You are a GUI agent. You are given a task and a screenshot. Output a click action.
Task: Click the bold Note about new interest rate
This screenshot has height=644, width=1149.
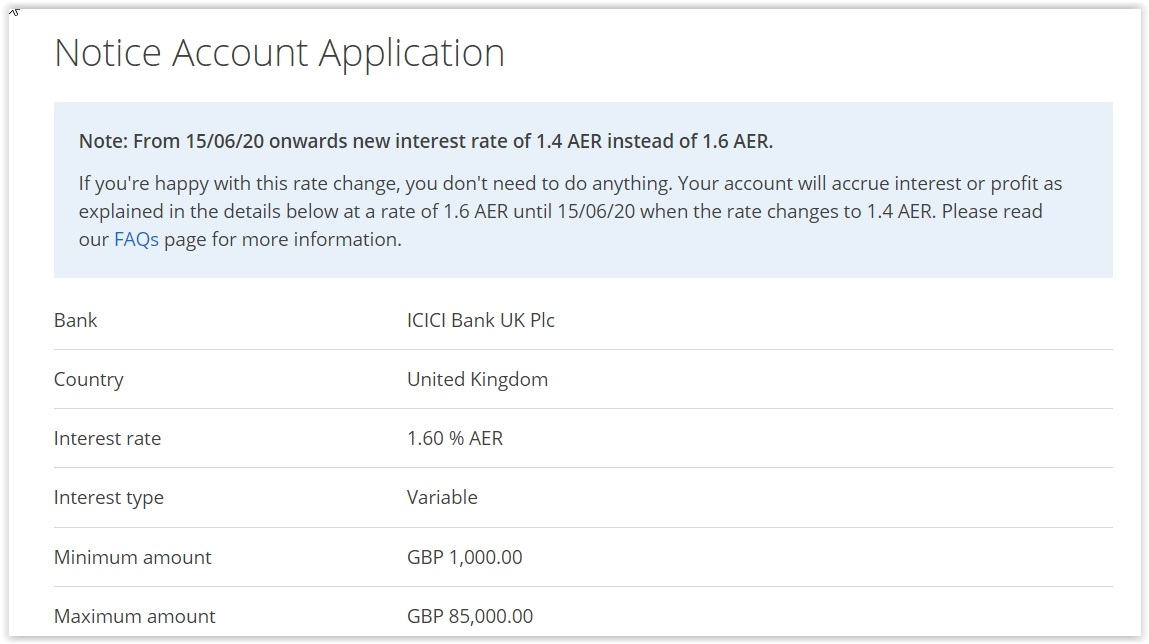click(425, 141)
